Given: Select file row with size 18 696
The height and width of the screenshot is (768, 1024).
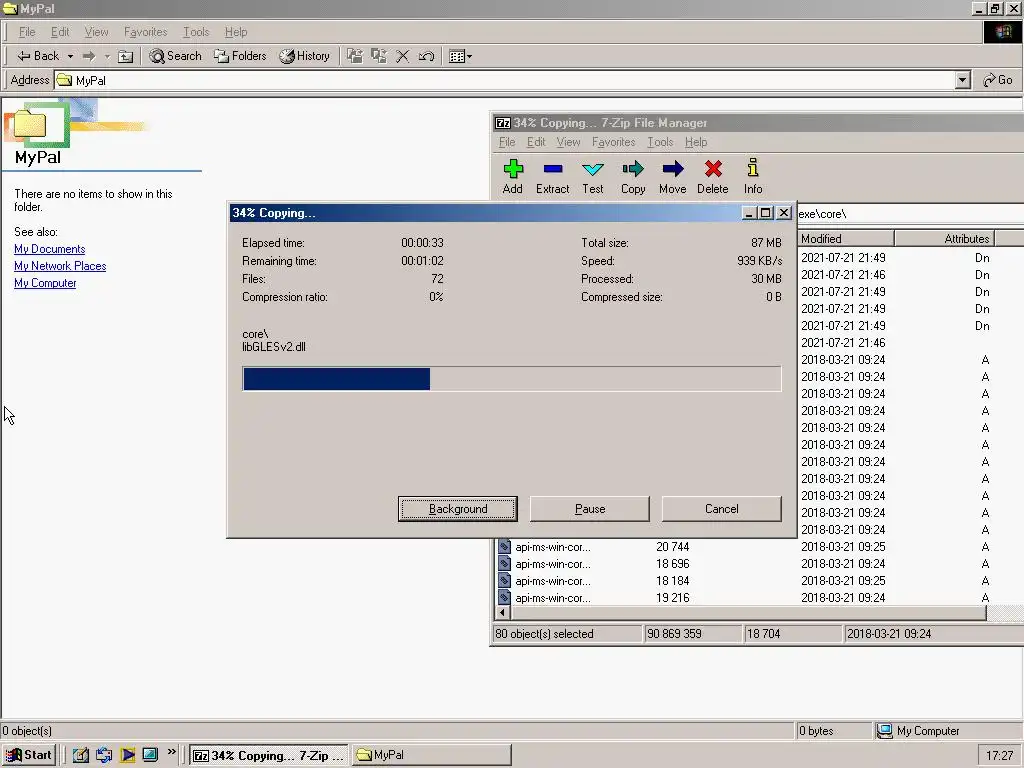Looking at the screenshot, I should pos(744,564).
